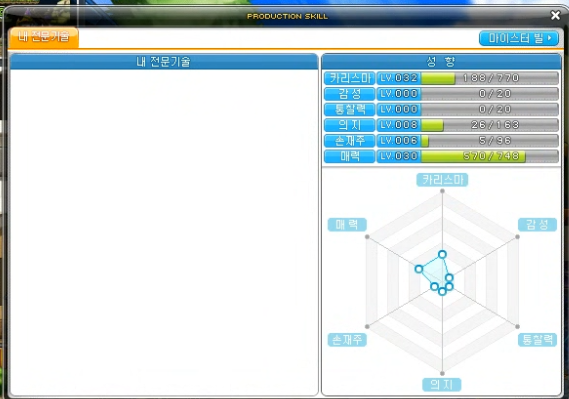Select the 매력 trait label in list
The width and height of the screenshot is (569, 399).
point(349,156)
